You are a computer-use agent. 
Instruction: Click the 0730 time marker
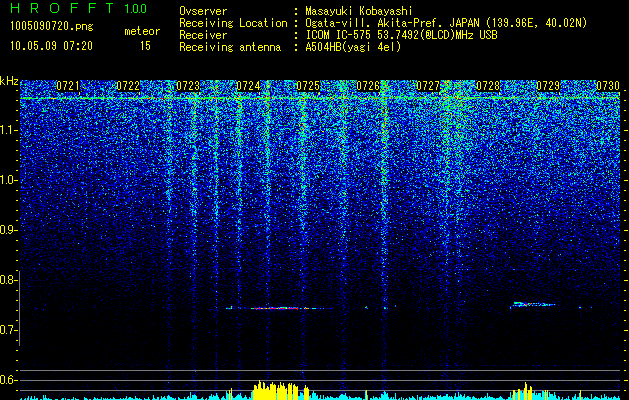[x=608, y=86]
